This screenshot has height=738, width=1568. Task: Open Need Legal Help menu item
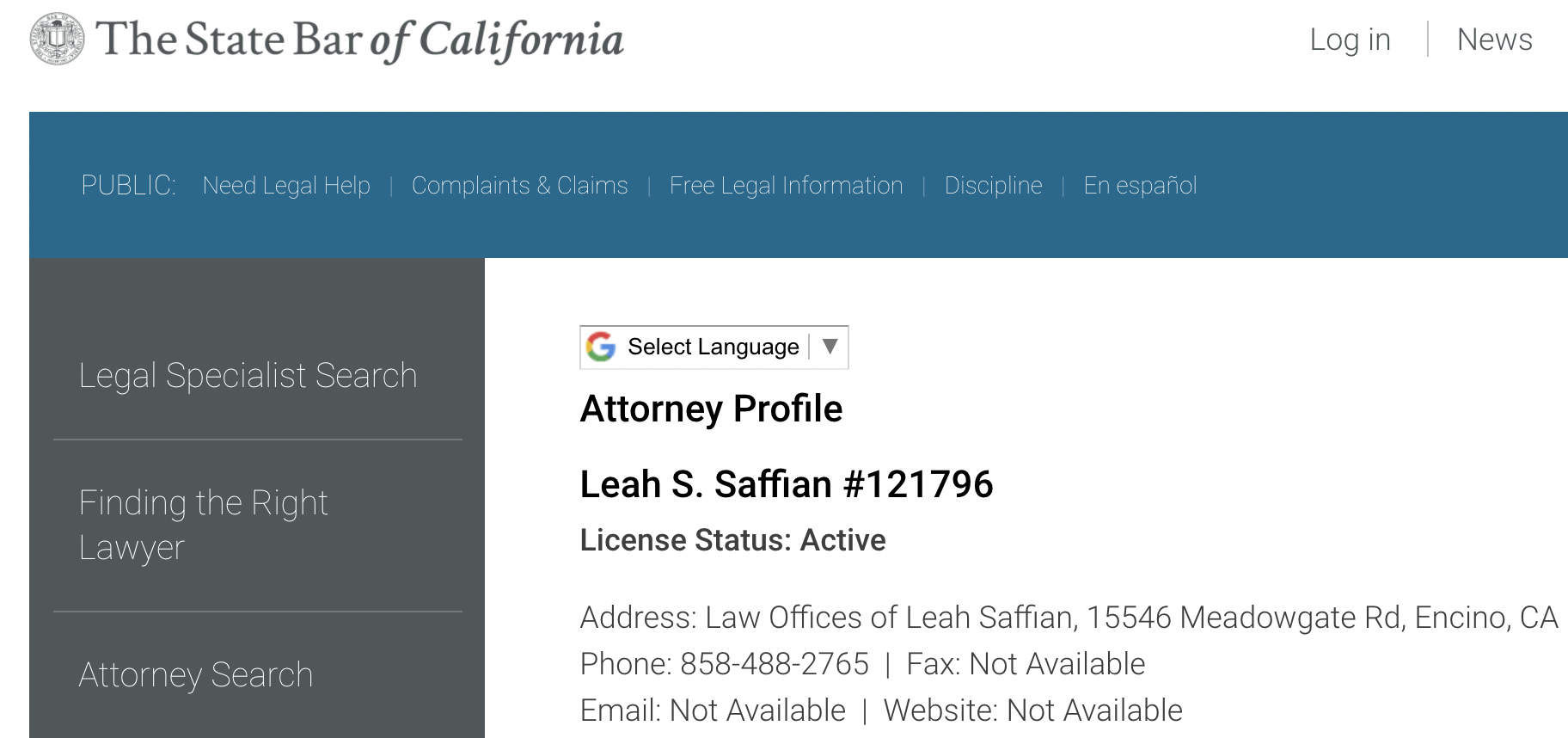(x=286, y=186)
